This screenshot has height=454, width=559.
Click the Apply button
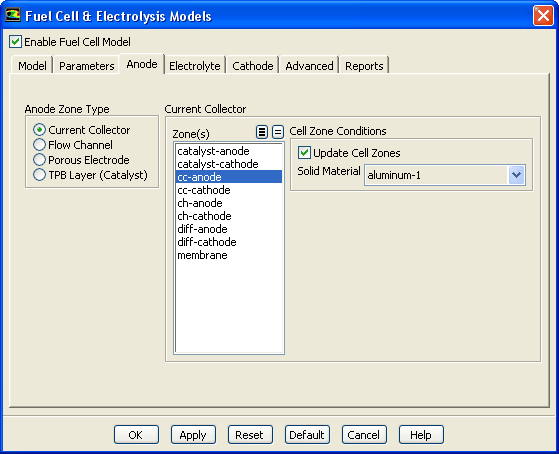[x=193, y=435]
